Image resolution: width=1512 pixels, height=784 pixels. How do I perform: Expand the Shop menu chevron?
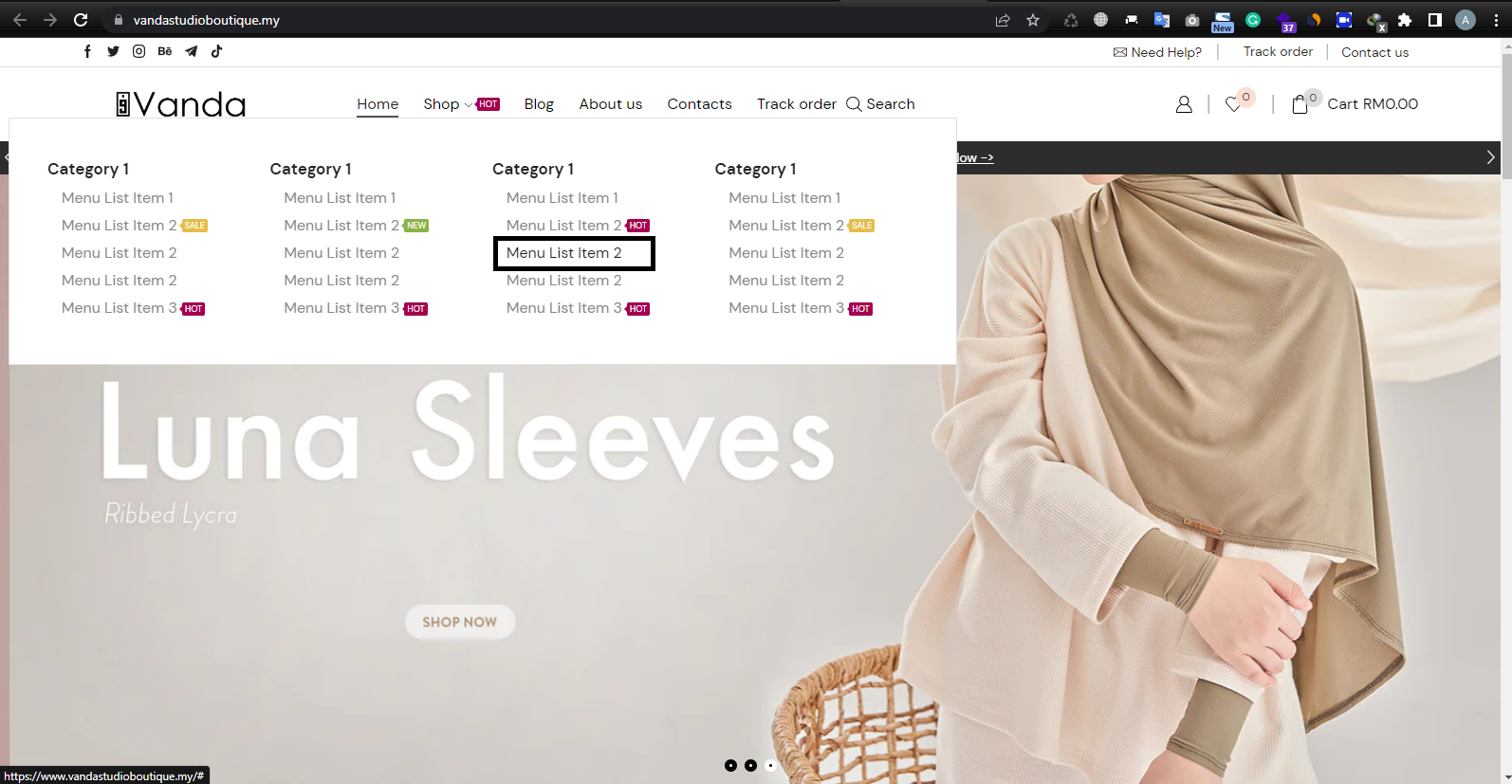[468, 105]
